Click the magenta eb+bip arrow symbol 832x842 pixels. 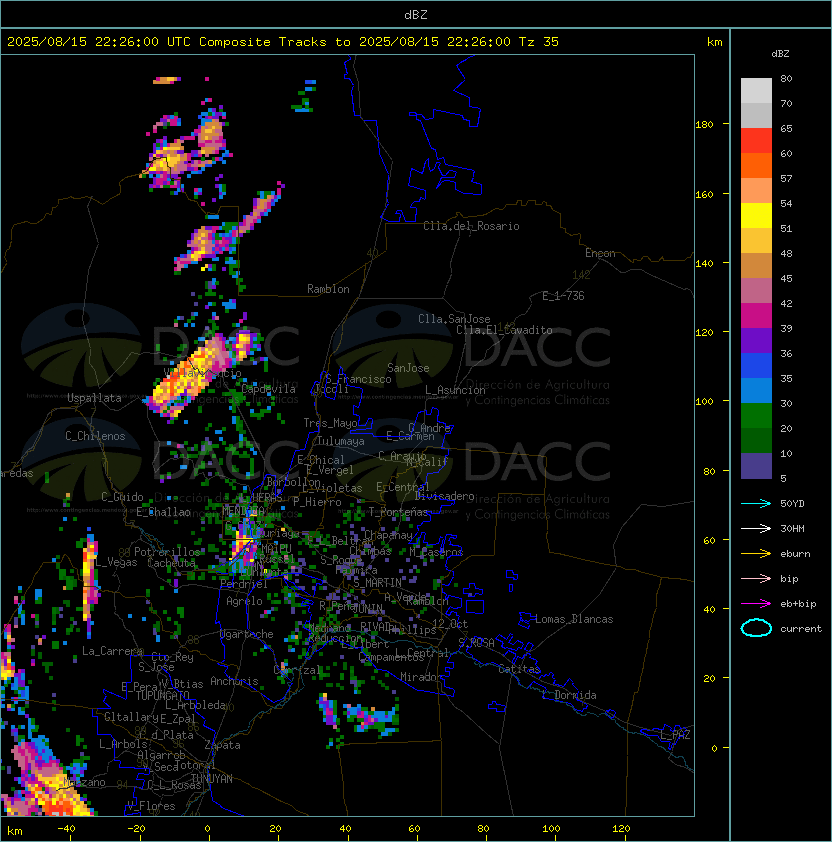click(x=756, y=604)
